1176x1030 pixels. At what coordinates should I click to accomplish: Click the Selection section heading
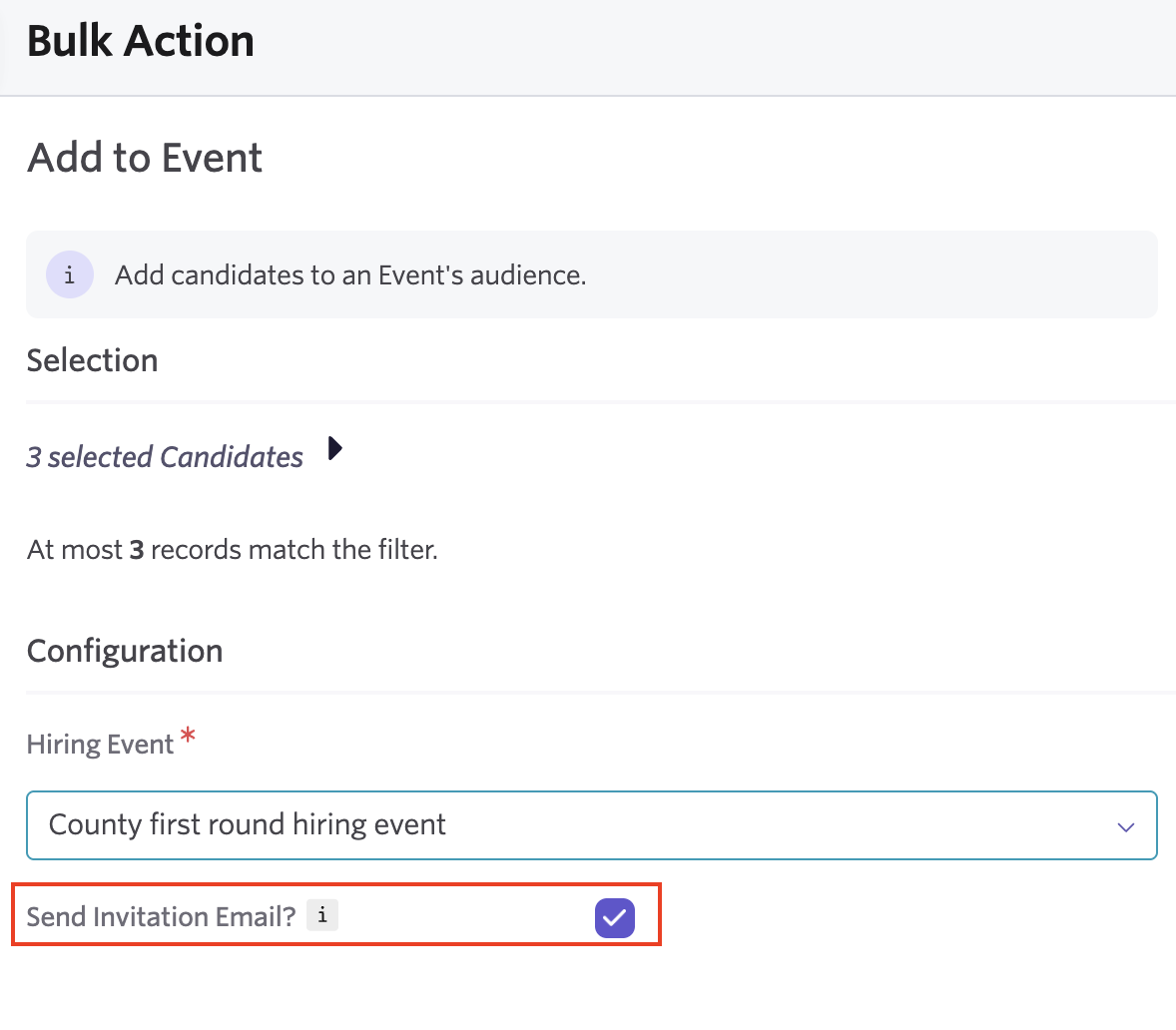(x=92, y=360)
